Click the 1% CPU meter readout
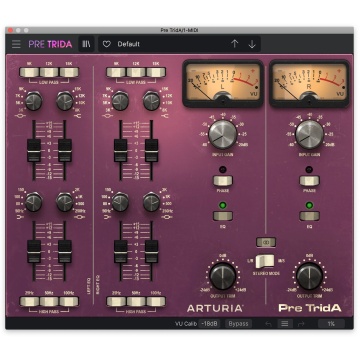 (x=331, y=324)
